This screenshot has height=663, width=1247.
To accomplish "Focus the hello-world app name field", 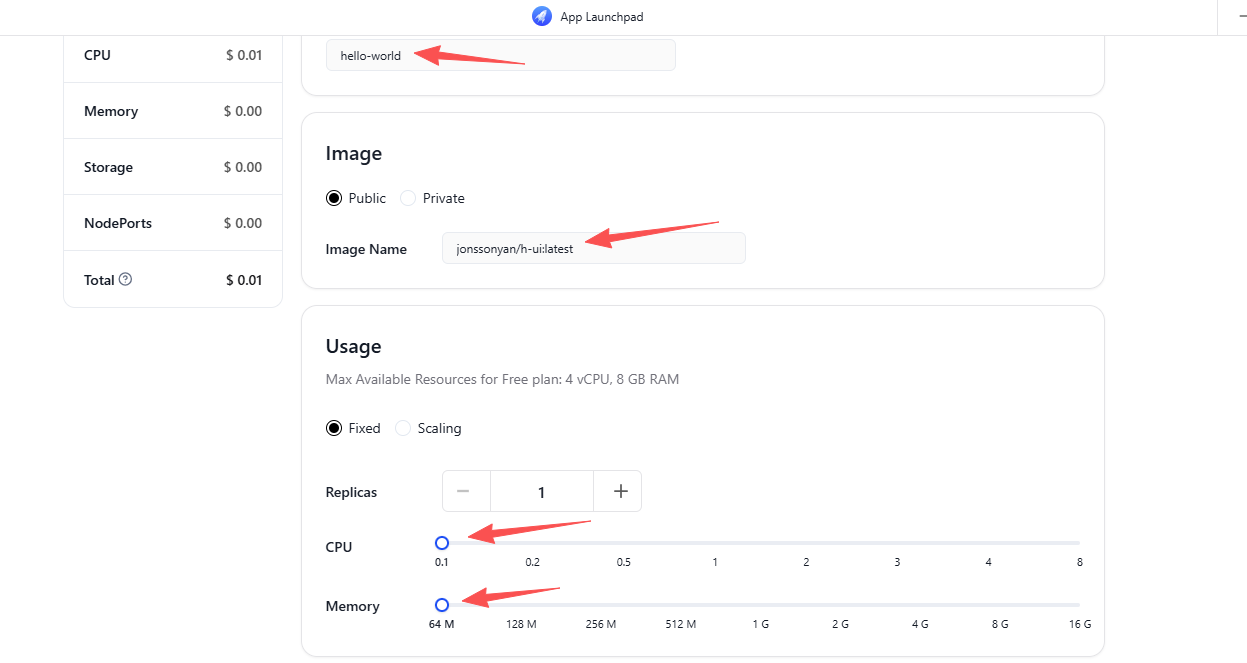I will point(500,56).
